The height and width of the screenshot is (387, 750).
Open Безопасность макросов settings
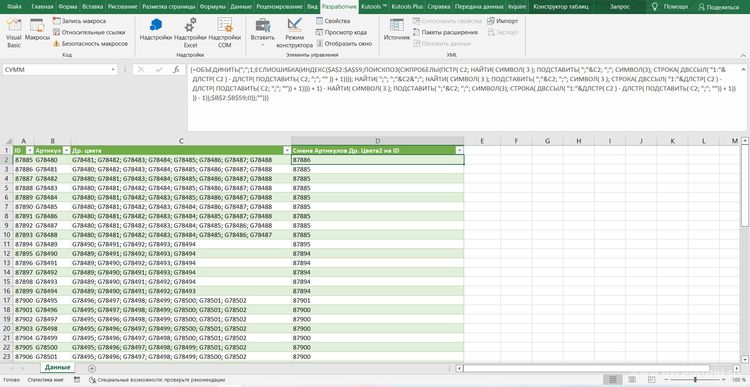click(x=90, y=44)
